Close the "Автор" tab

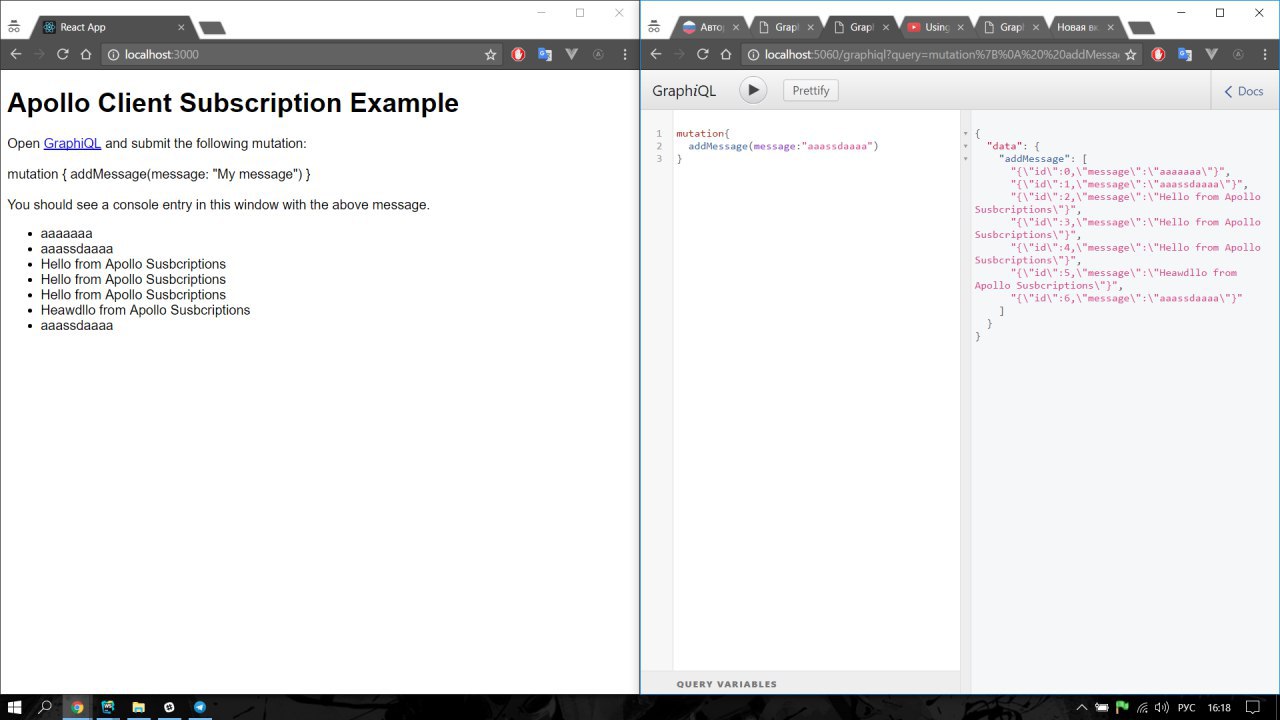click(735, 28)
